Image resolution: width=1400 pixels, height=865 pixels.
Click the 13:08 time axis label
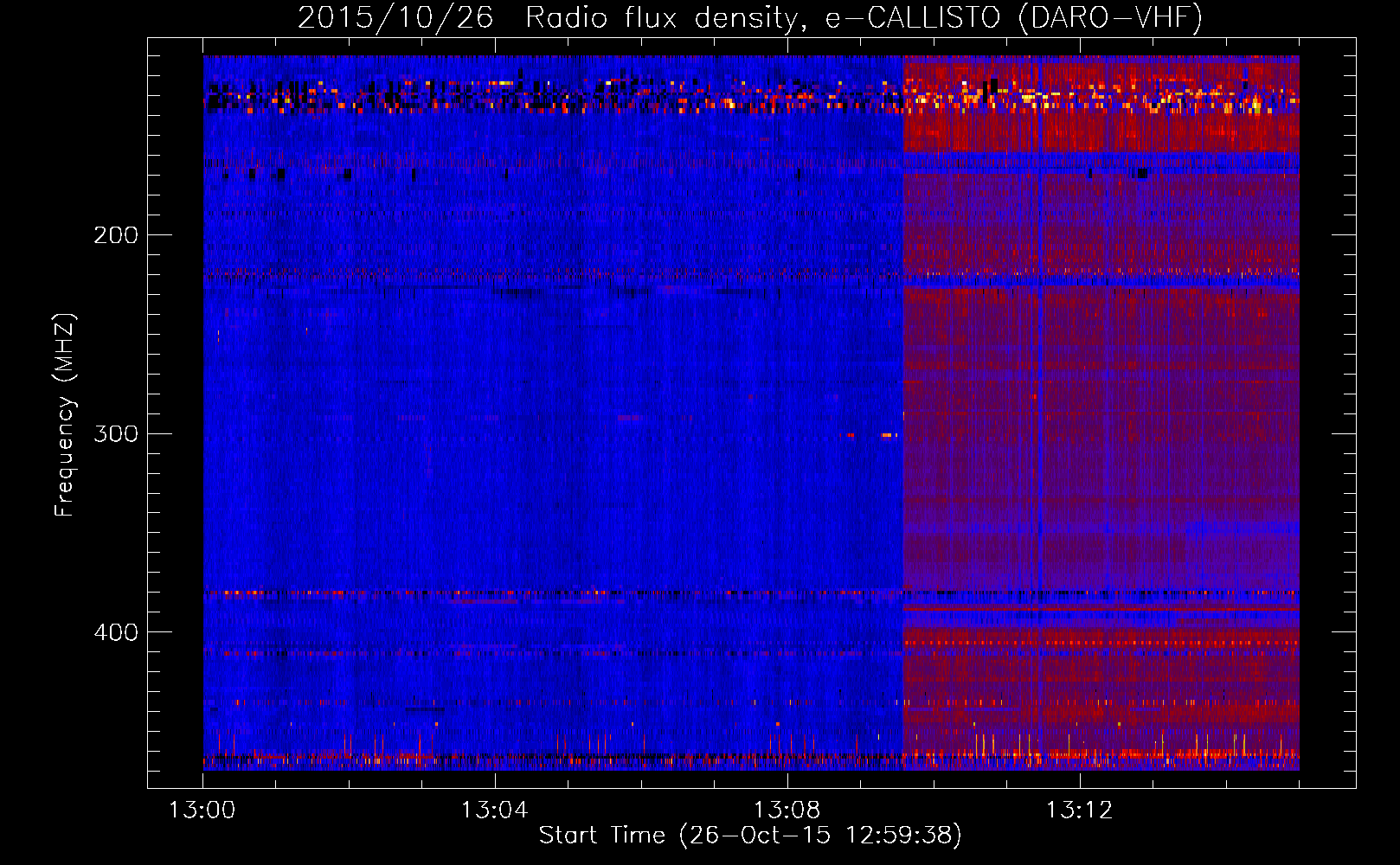coord(787,811)
